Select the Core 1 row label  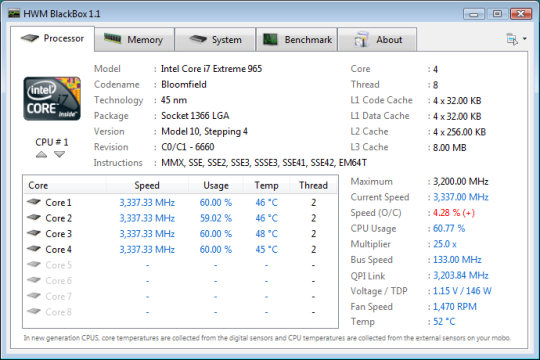pos(59,203)
